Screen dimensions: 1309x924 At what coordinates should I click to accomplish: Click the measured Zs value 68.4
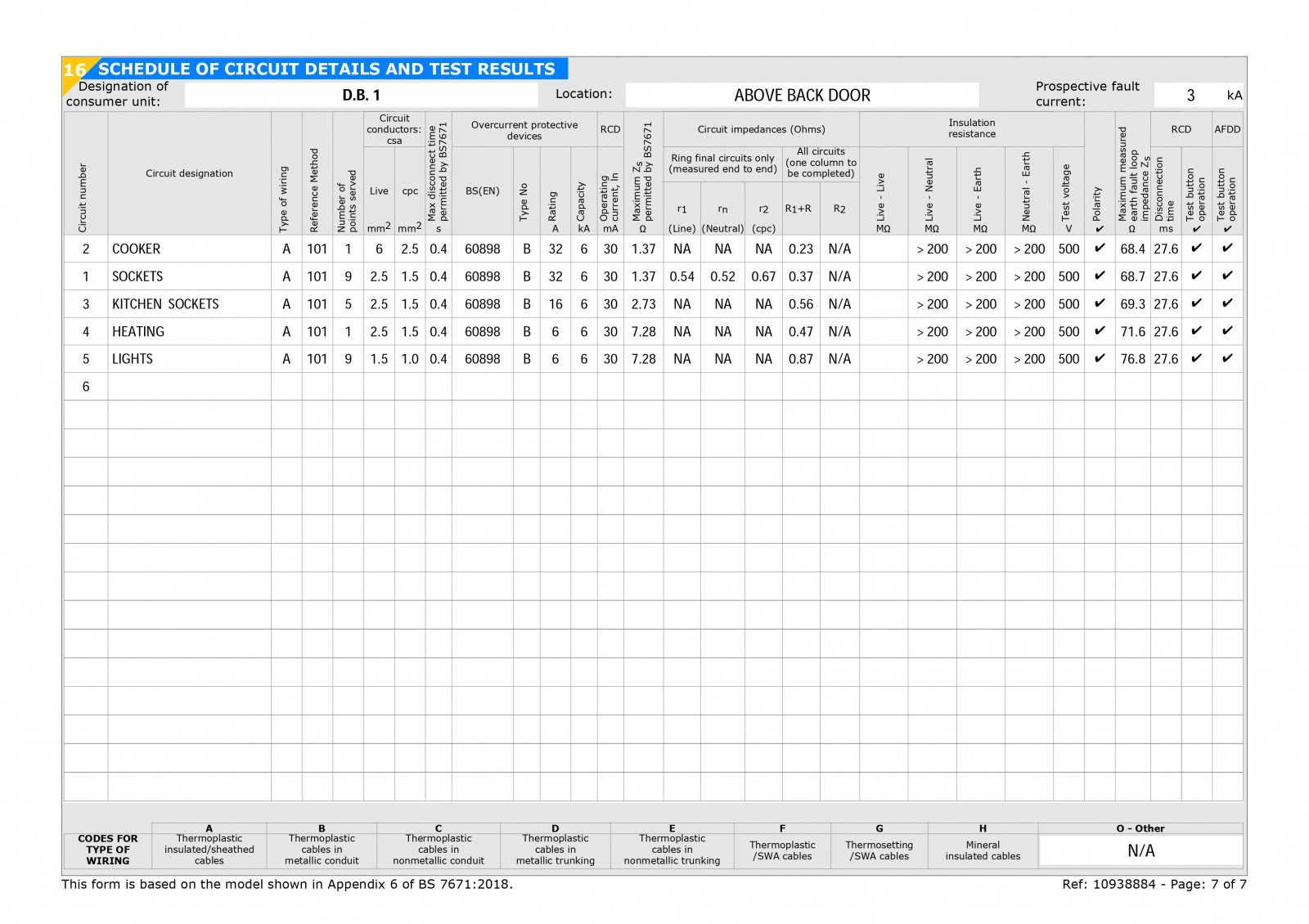(1132, 249)
